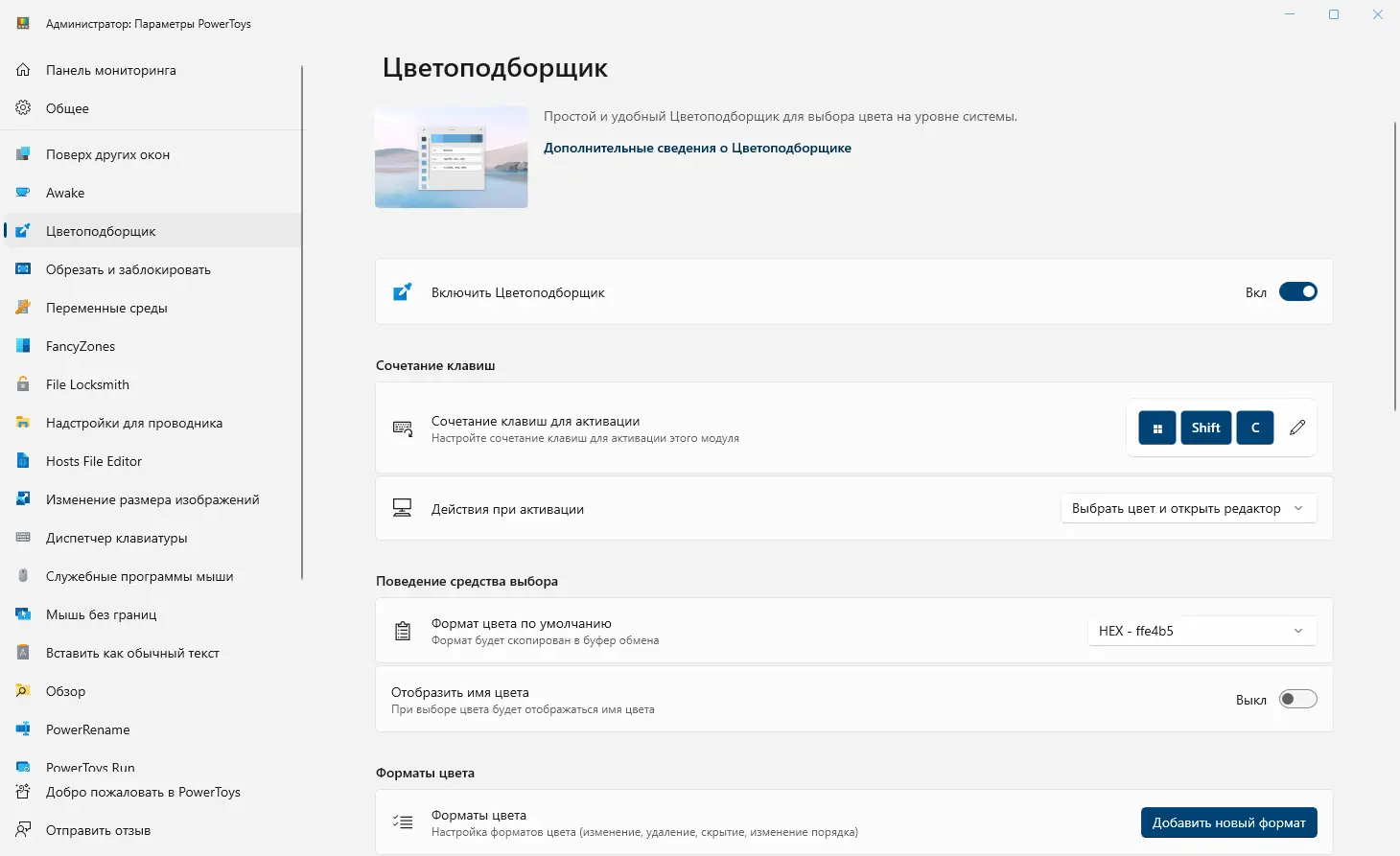Screen dimensions: 1400x856
Task: Click the main page vertical scrollbar
Action: point(1395,268)
